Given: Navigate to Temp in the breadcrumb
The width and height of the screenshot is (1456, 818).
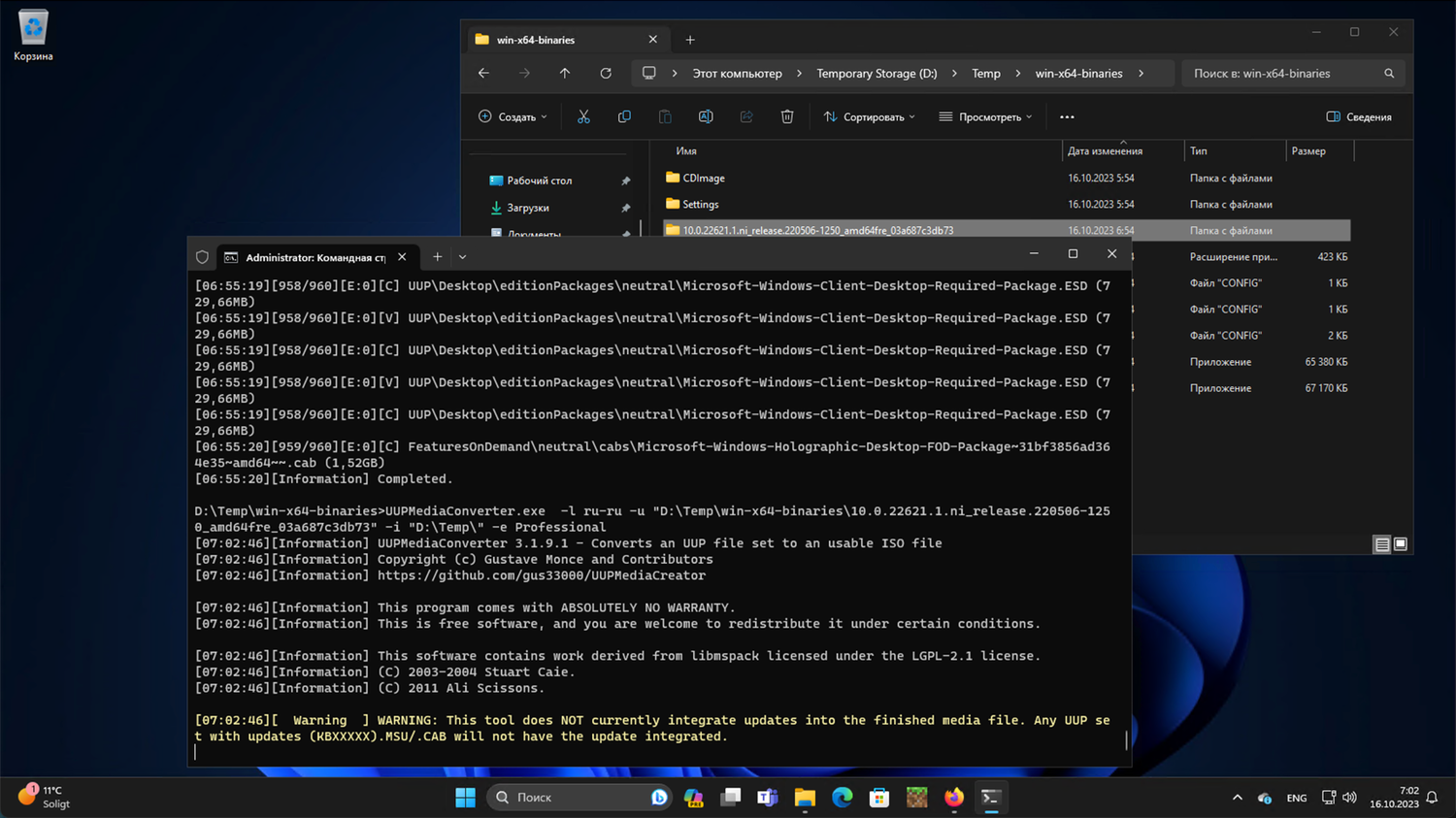Looking at the screenshot, I should click(x=986, y=73).
